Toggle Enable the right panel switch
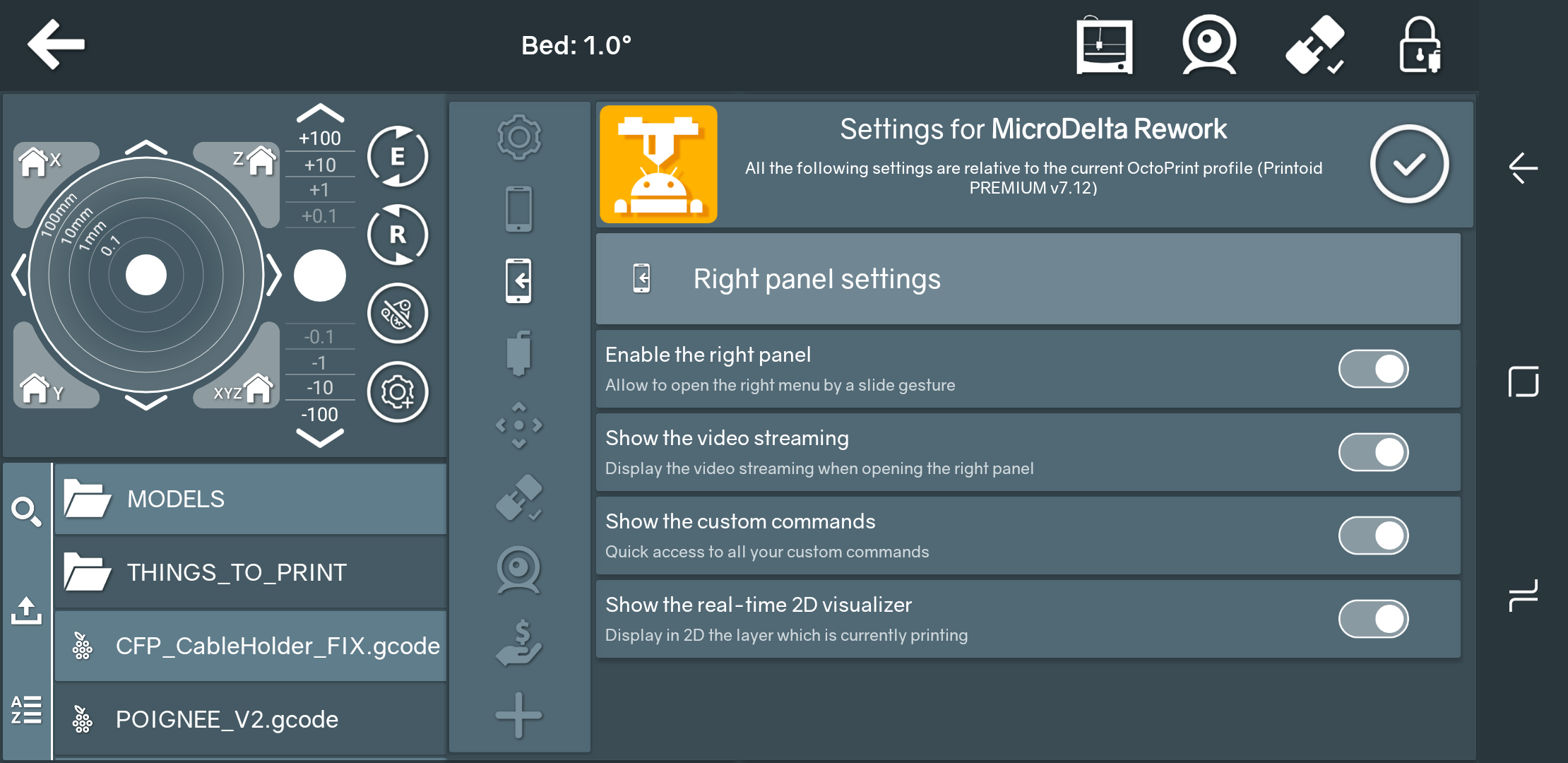The height and width of the screenshot is (763, 1568). pos(1373,369)
